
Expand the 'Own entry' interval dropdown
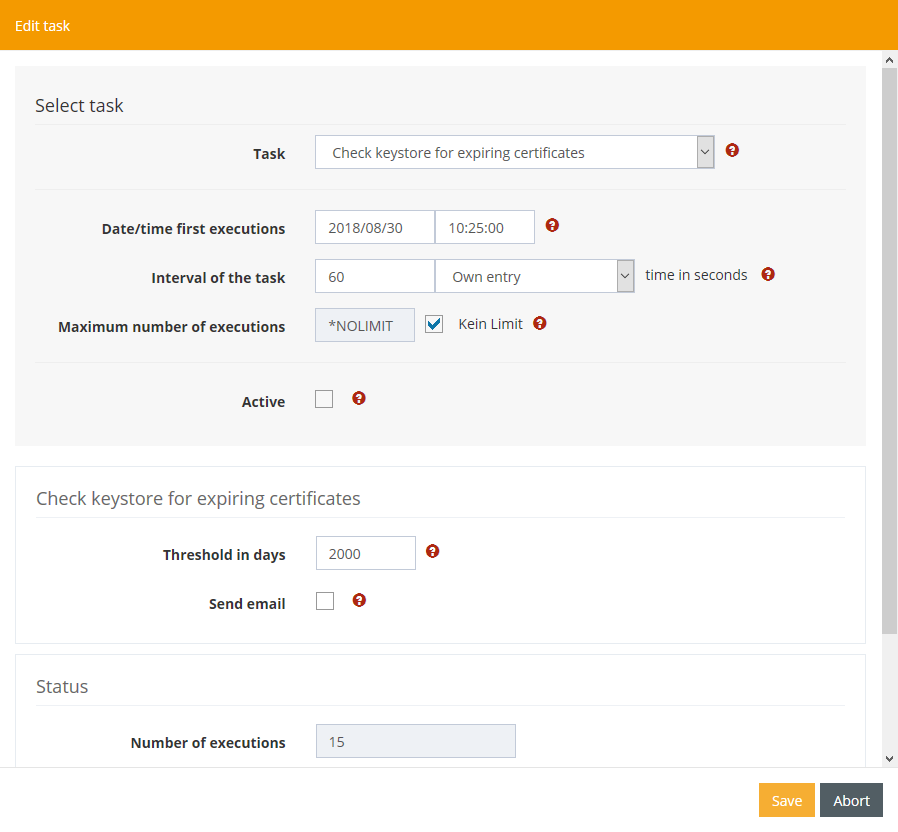534,277
